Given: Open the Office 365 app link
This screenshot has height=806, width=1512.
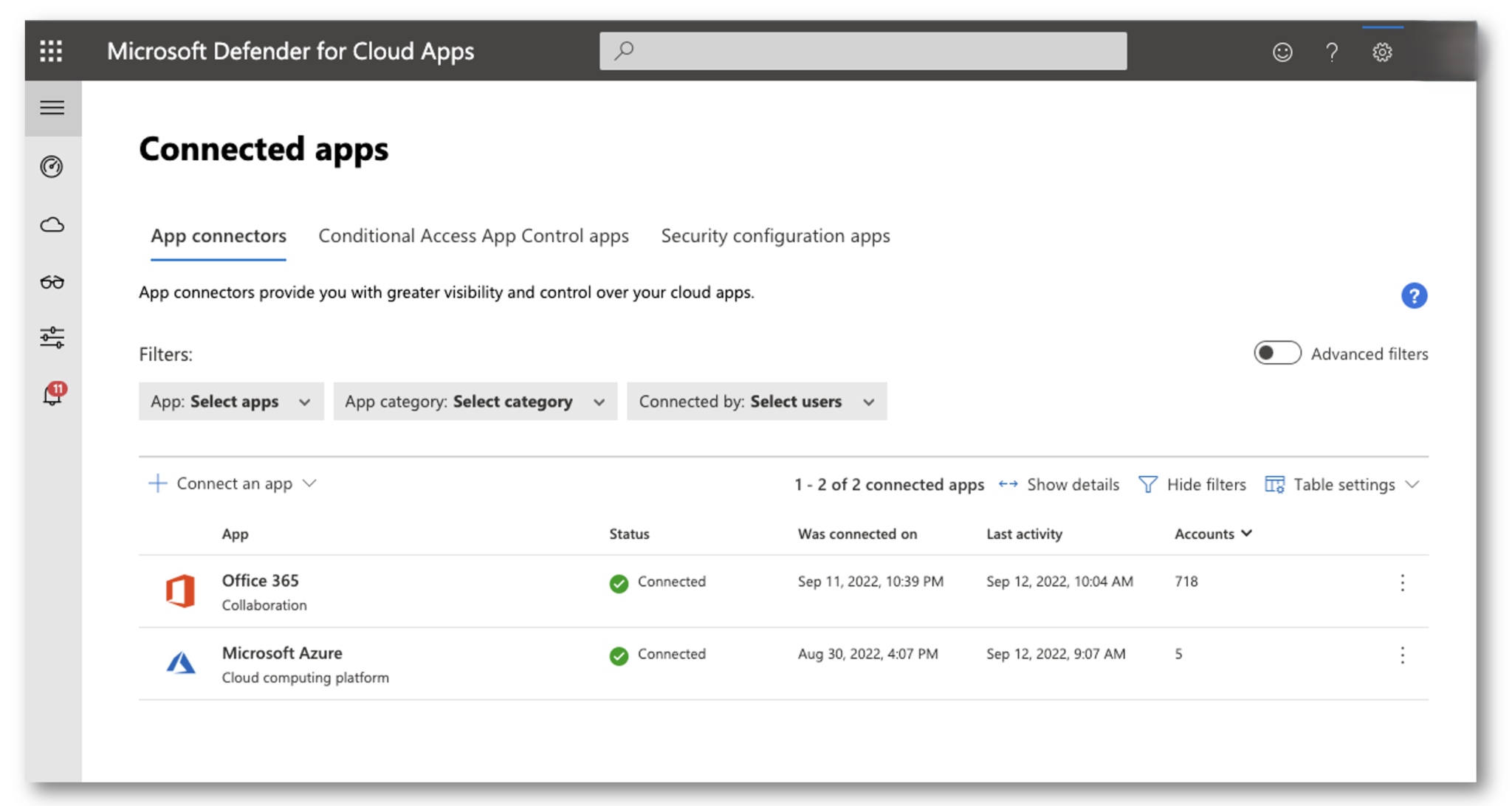Looking at the screenshot, I should click(x=260, y=580).
